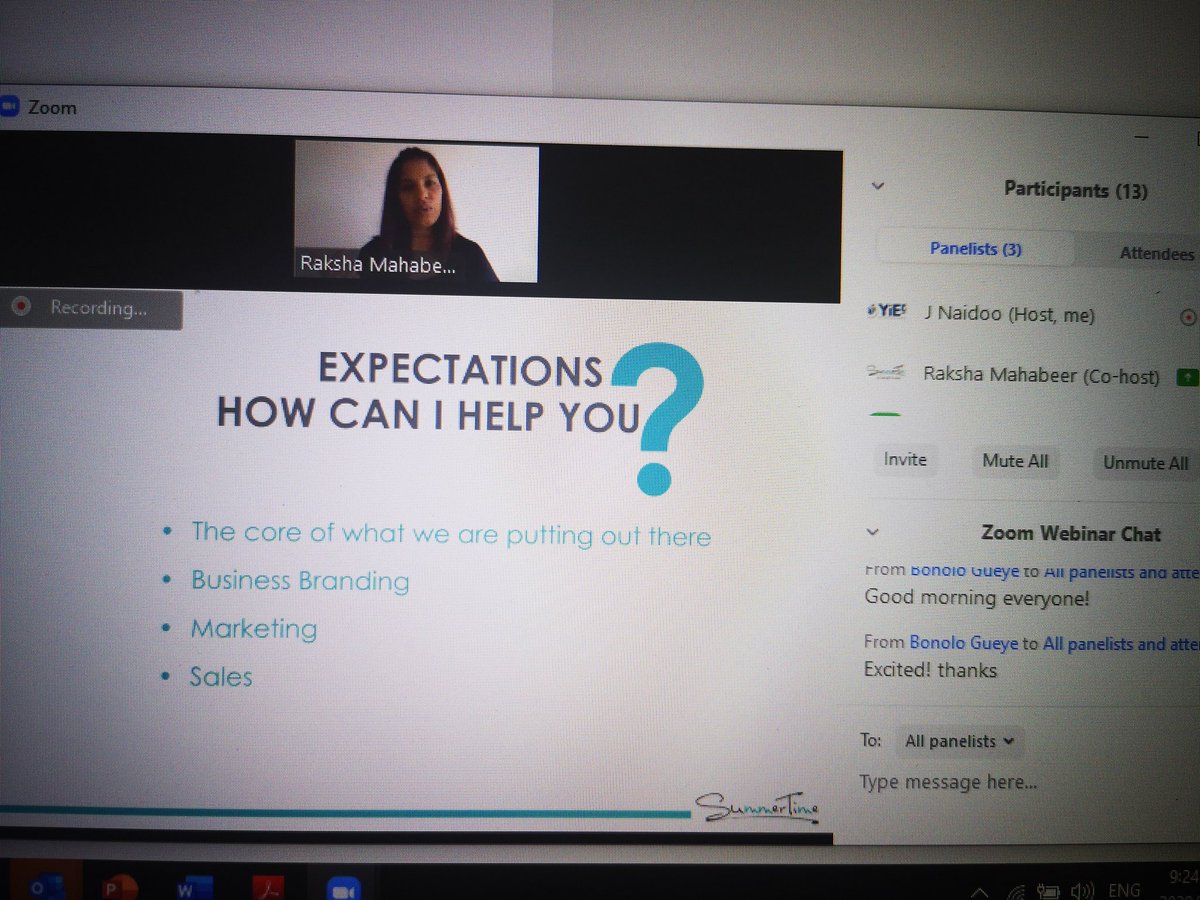Click the Sales bullet on slide
This screenshot has height=900, width=1200.
[x=221, y=677]
